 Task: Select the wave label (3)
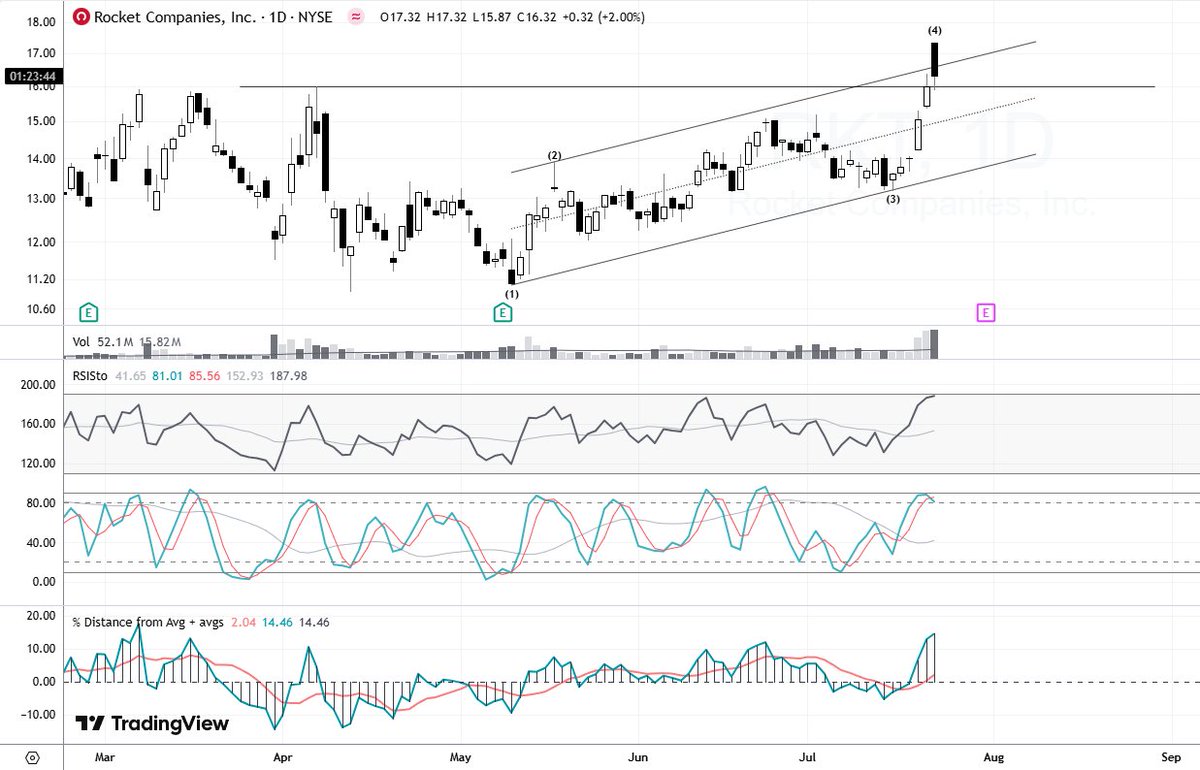point(893,199)
